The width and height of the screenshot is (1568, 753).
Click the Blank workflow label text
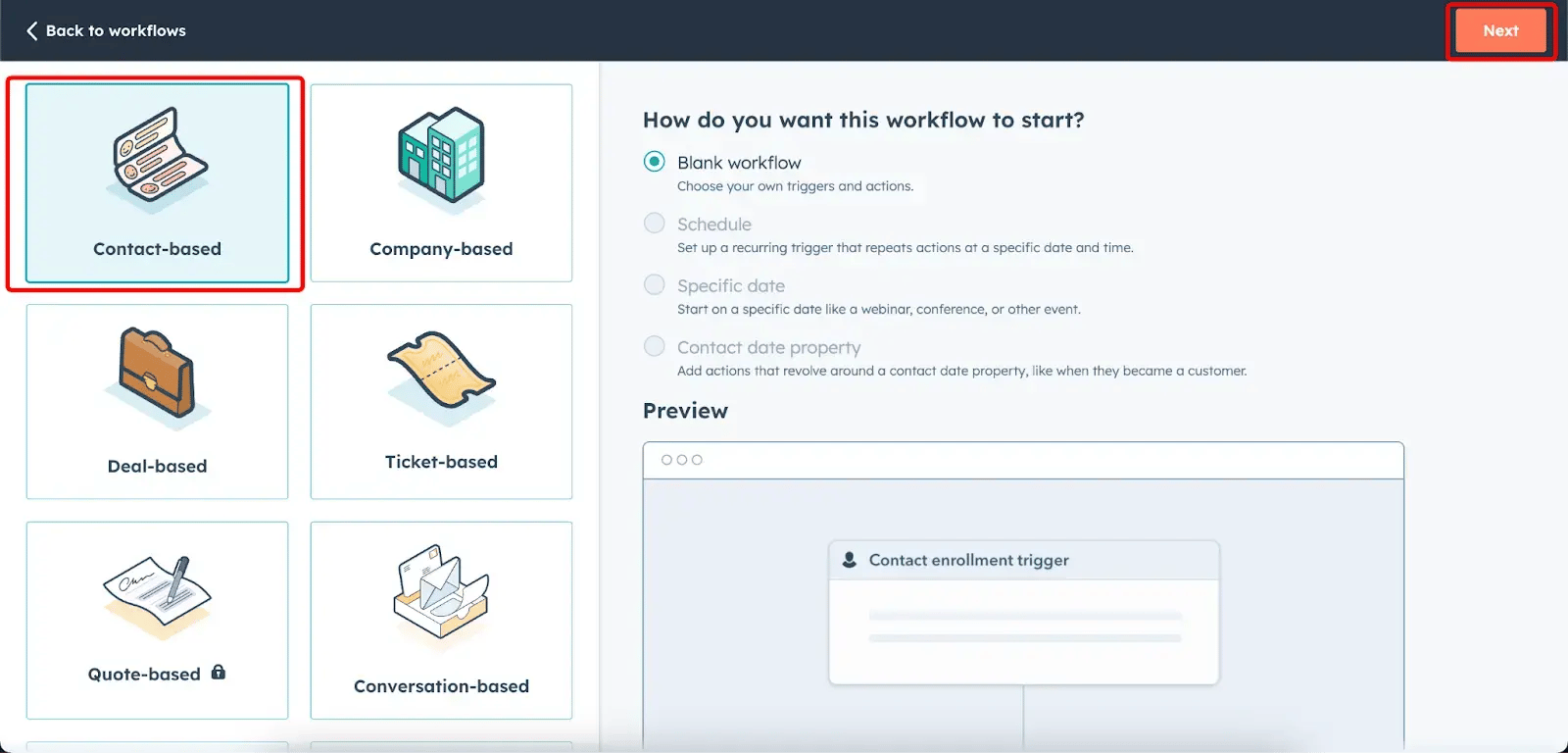click(739, 163)
